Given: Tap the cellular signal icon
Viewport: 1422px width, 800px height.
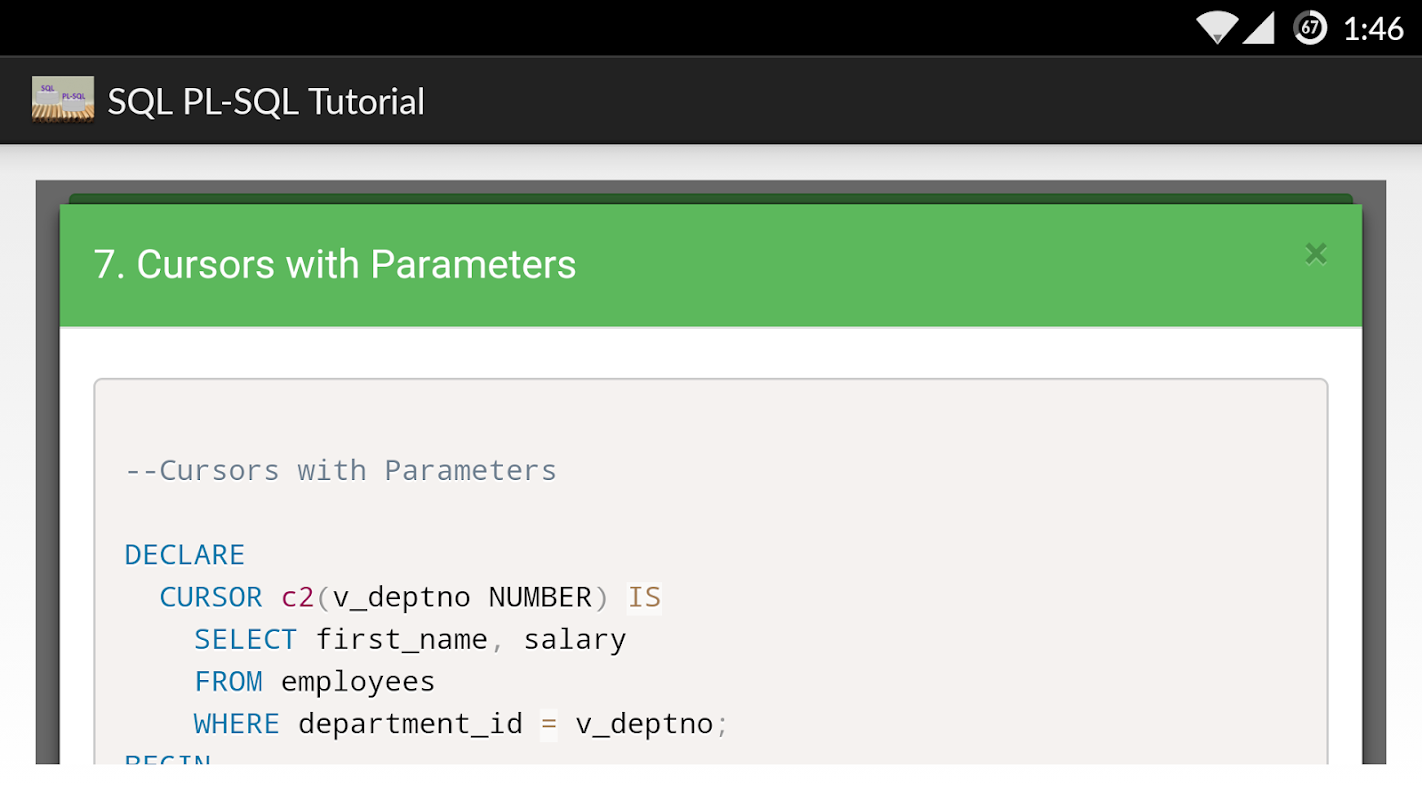Looking at the screenshot, I should [1259, 28].
